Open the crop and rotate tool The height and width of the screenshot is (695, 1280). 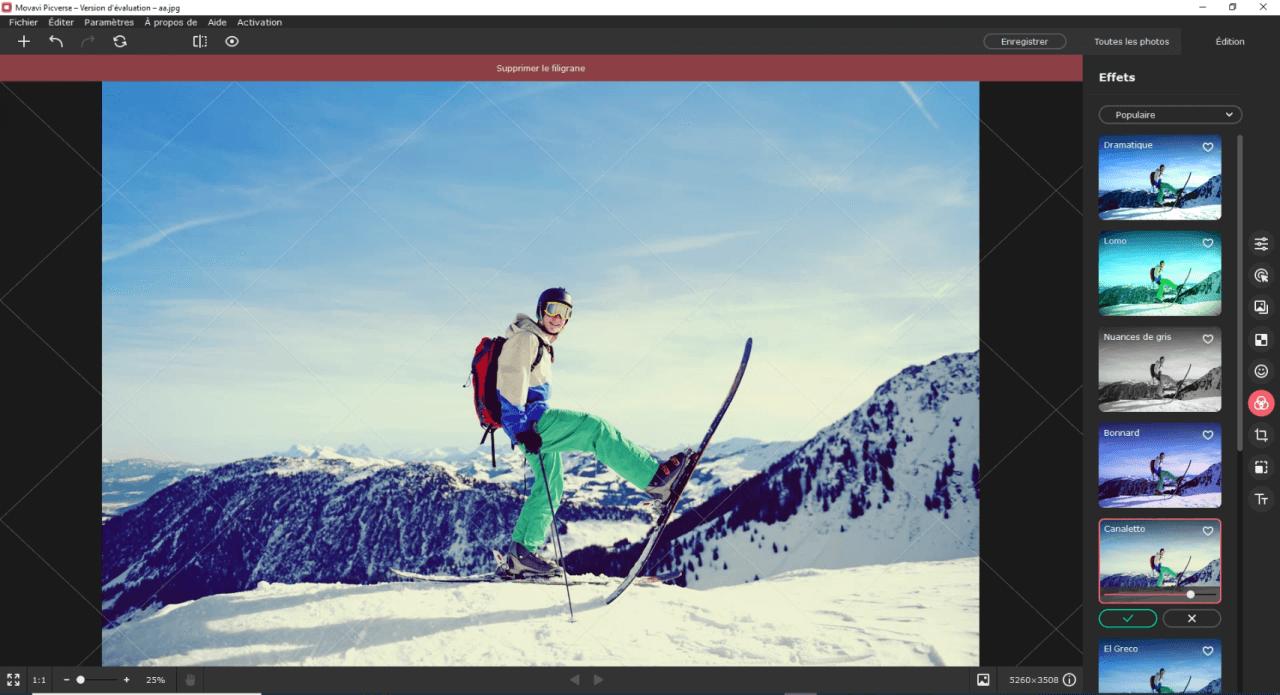click(x=1261, y=435)
